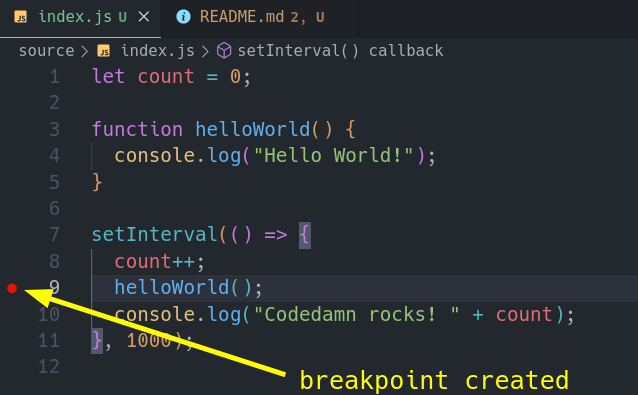The width and height of the screenshot is (638, 395).
Task: Switch to the README.md tab
Action: point(260,18)
